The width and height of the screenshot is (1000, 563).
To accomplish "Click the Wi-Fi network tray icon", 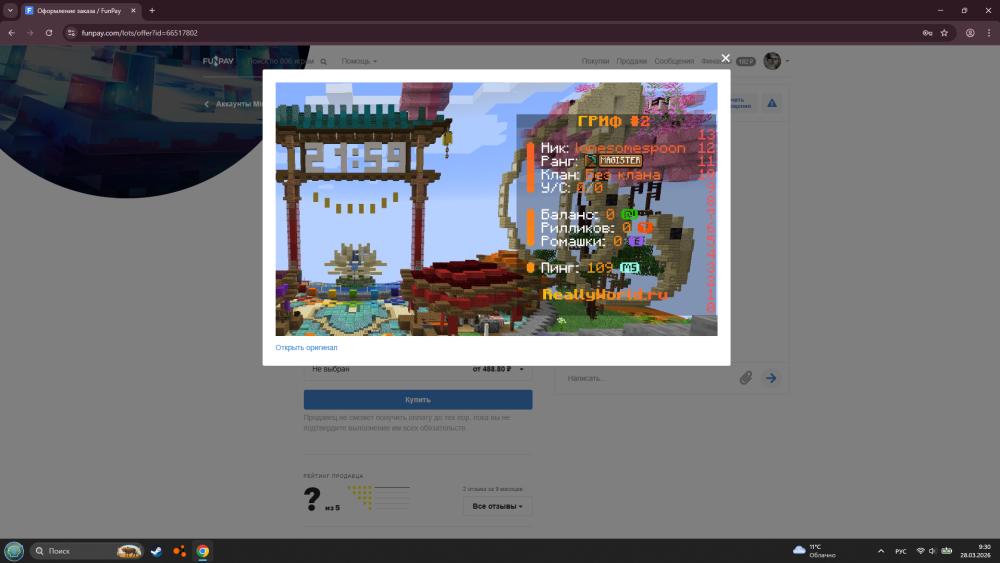I will tap(920, 551).
